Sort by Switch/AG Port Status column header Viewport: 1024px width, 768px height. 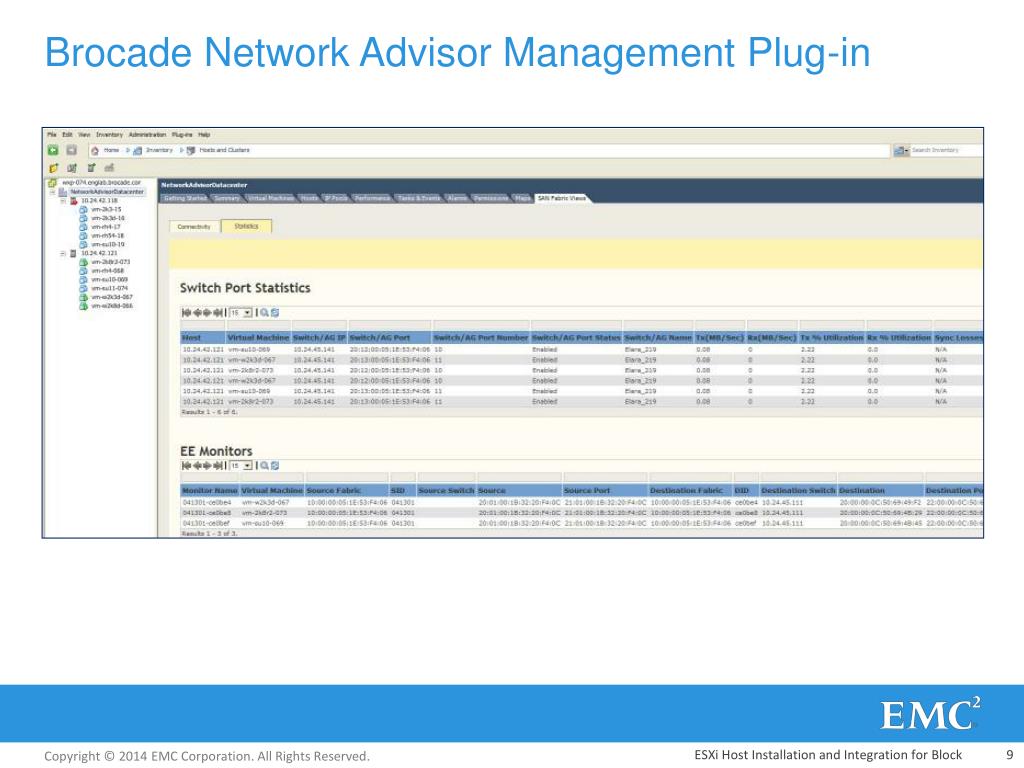(576, 338)
